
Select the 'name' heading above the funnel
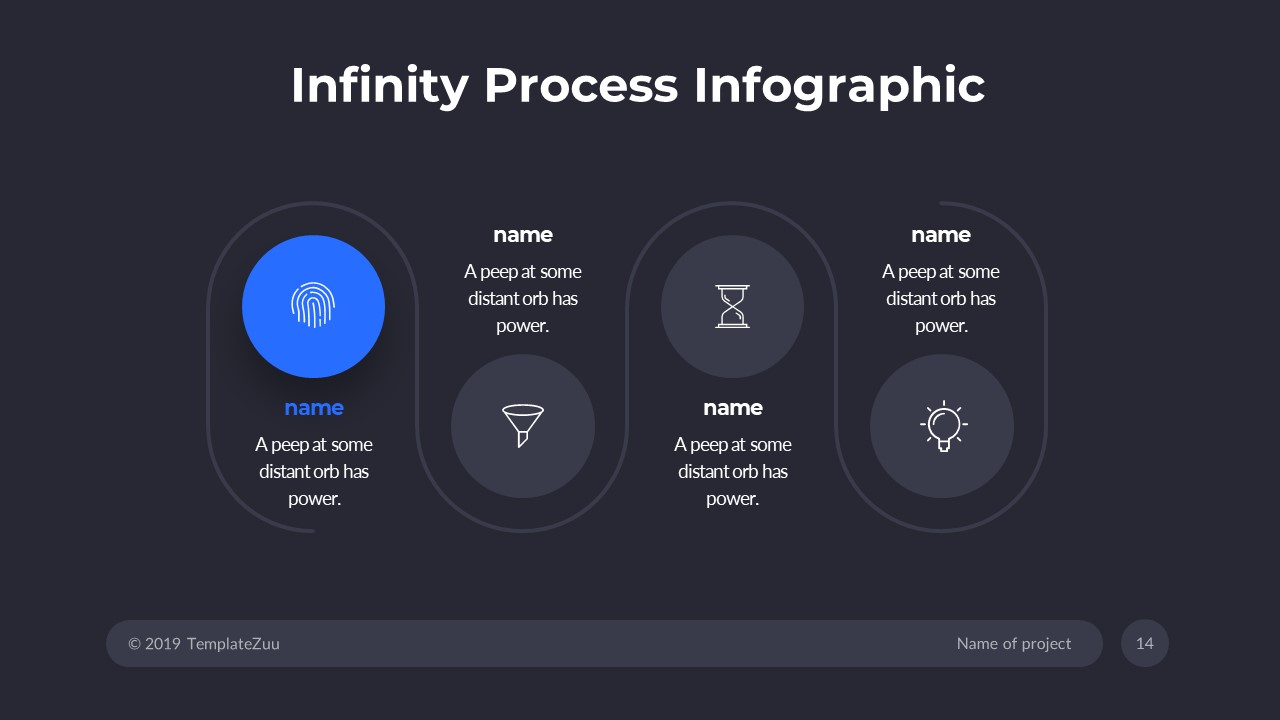click(x=523, y=234)
